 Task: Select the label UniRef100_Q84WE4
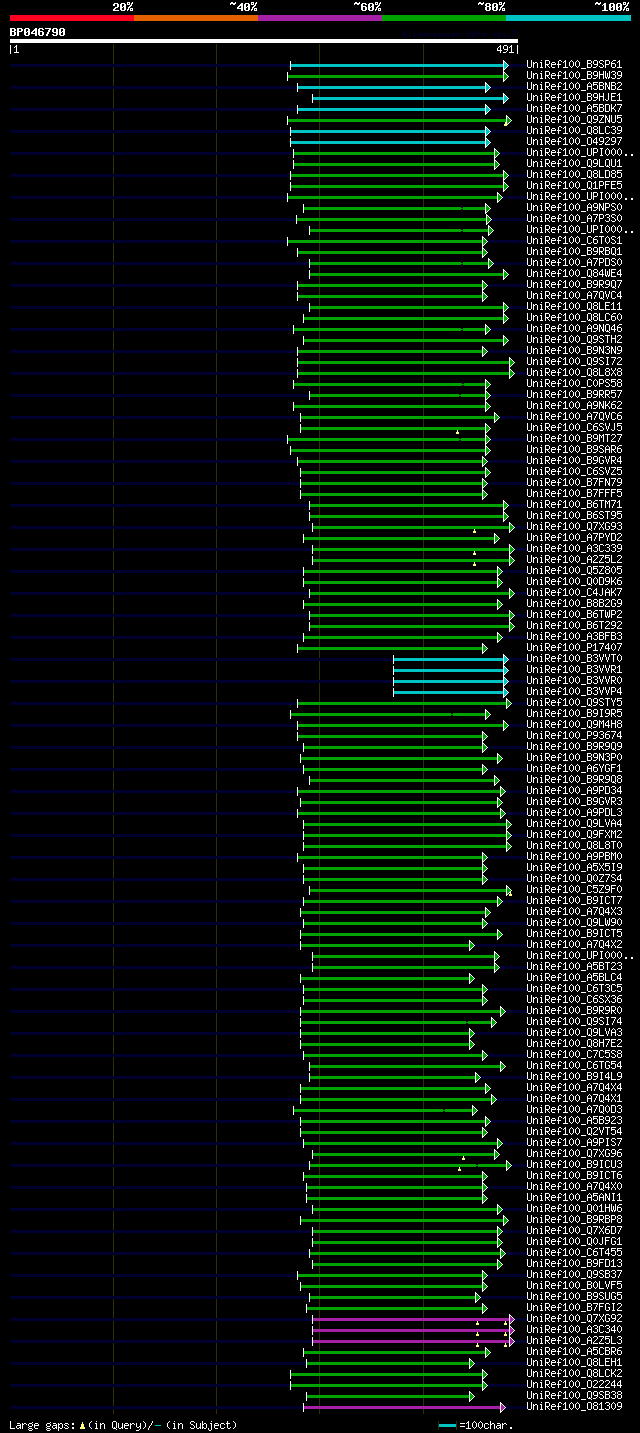[x=574, y=274]
